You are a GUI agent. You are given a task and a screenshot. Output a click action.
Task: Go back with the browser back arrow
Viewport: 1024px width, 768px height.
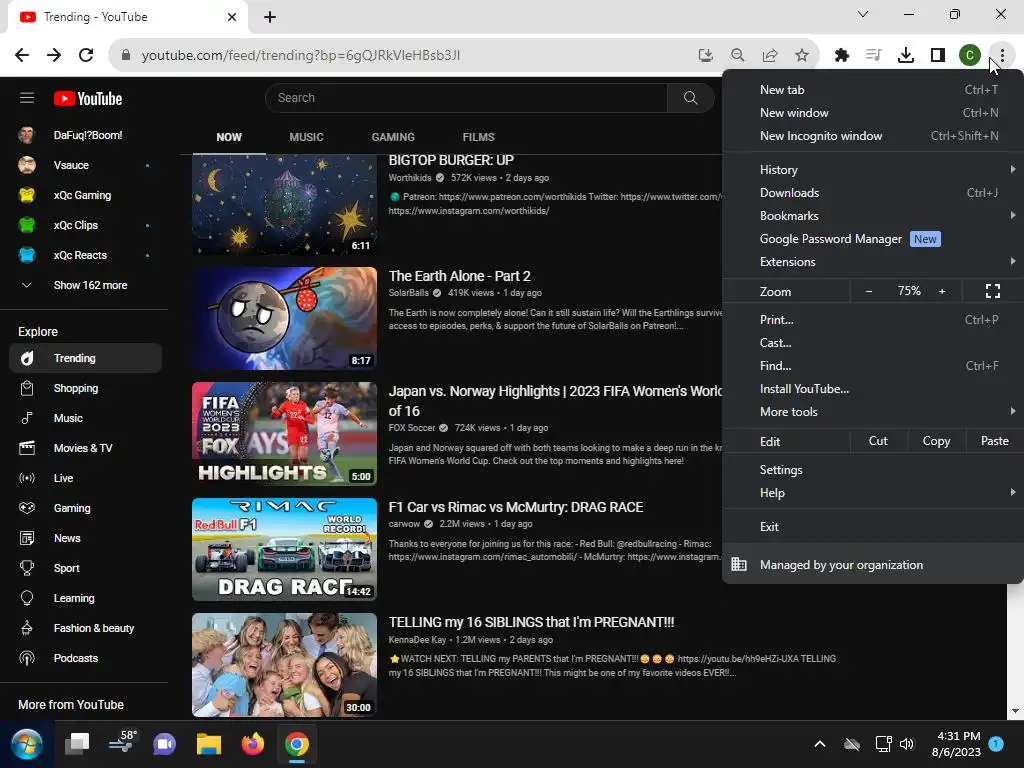coord(22,56)
